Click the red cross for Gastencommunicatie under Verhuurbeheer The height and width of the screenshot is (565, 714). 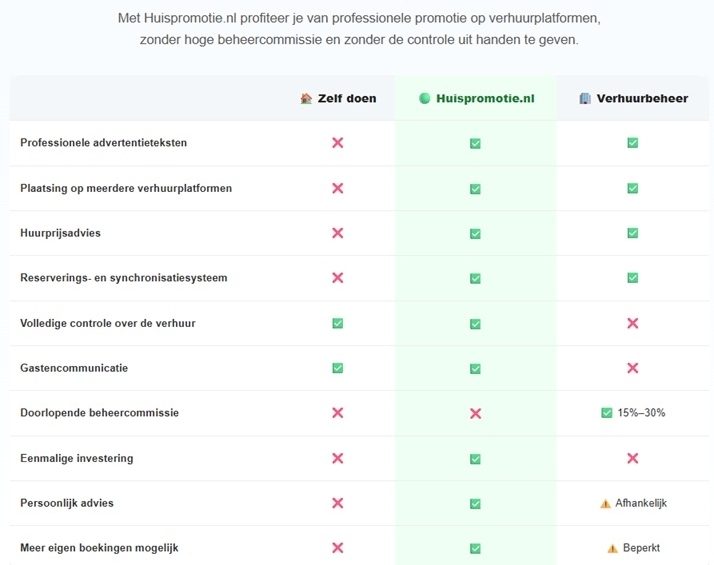[632, 368]
